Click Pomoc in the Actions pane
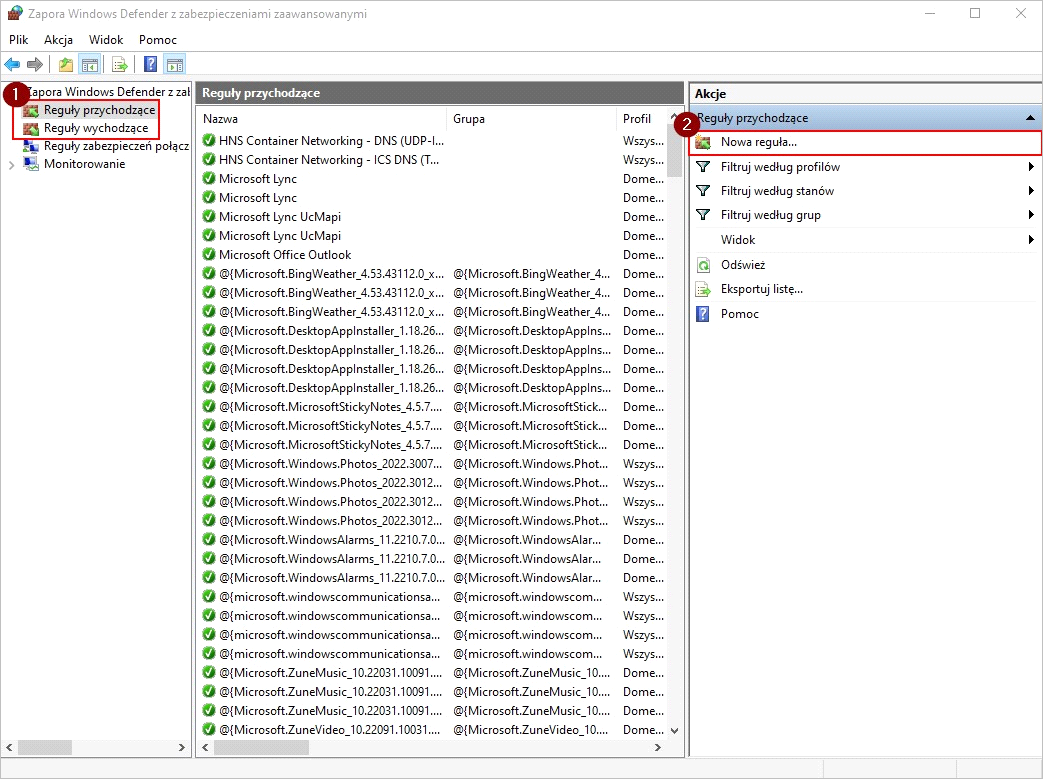The image size is (1043, 779). click(x=865, y=314)
